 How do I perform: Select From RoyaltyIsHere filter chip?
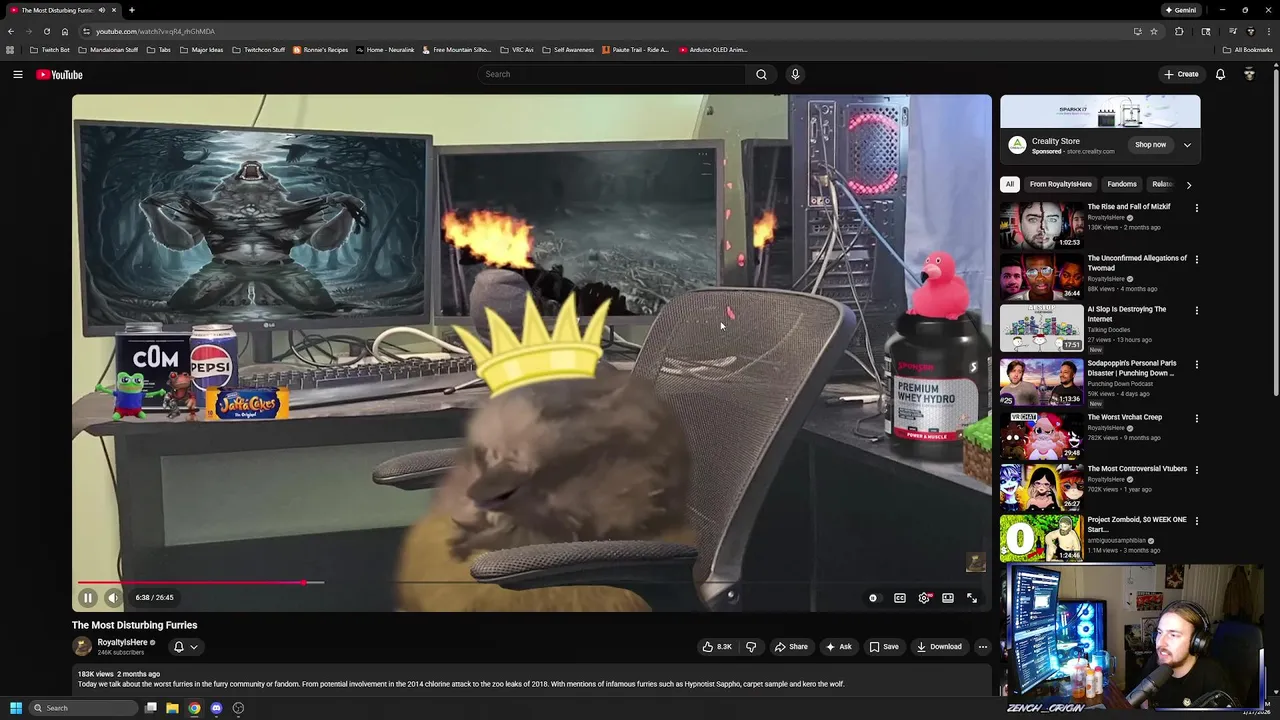[1060, 184]
